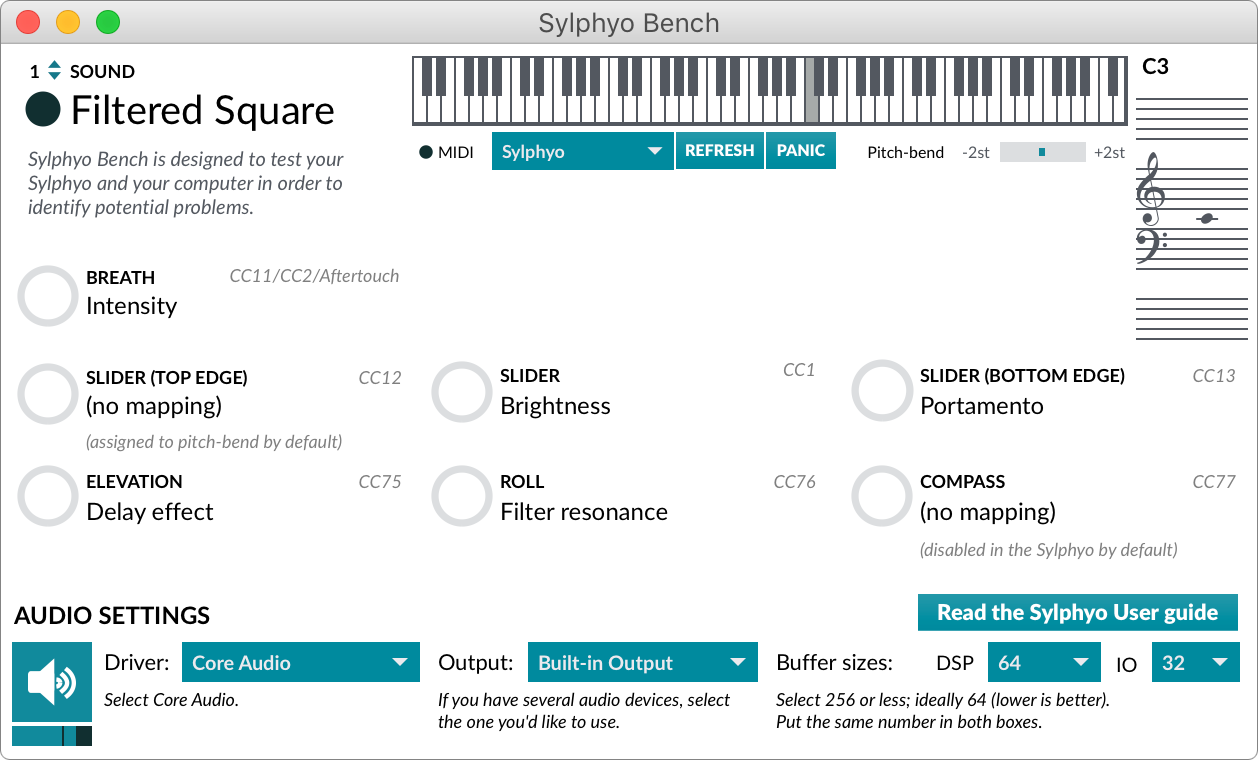Click the dark circle beside Filtered Square

point(43,110)
